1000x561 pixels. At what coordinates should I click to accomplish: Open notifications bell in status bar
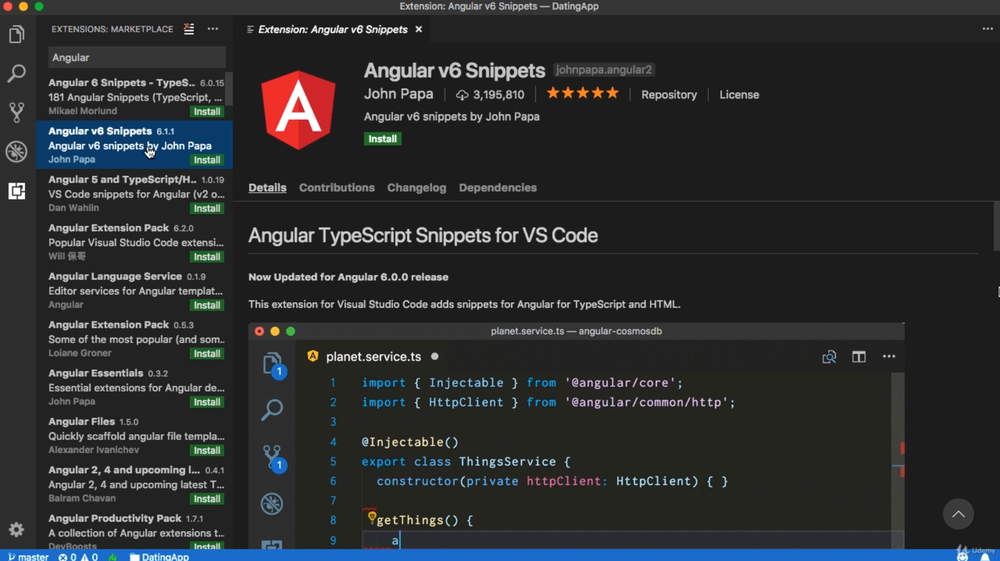point(985,557)
